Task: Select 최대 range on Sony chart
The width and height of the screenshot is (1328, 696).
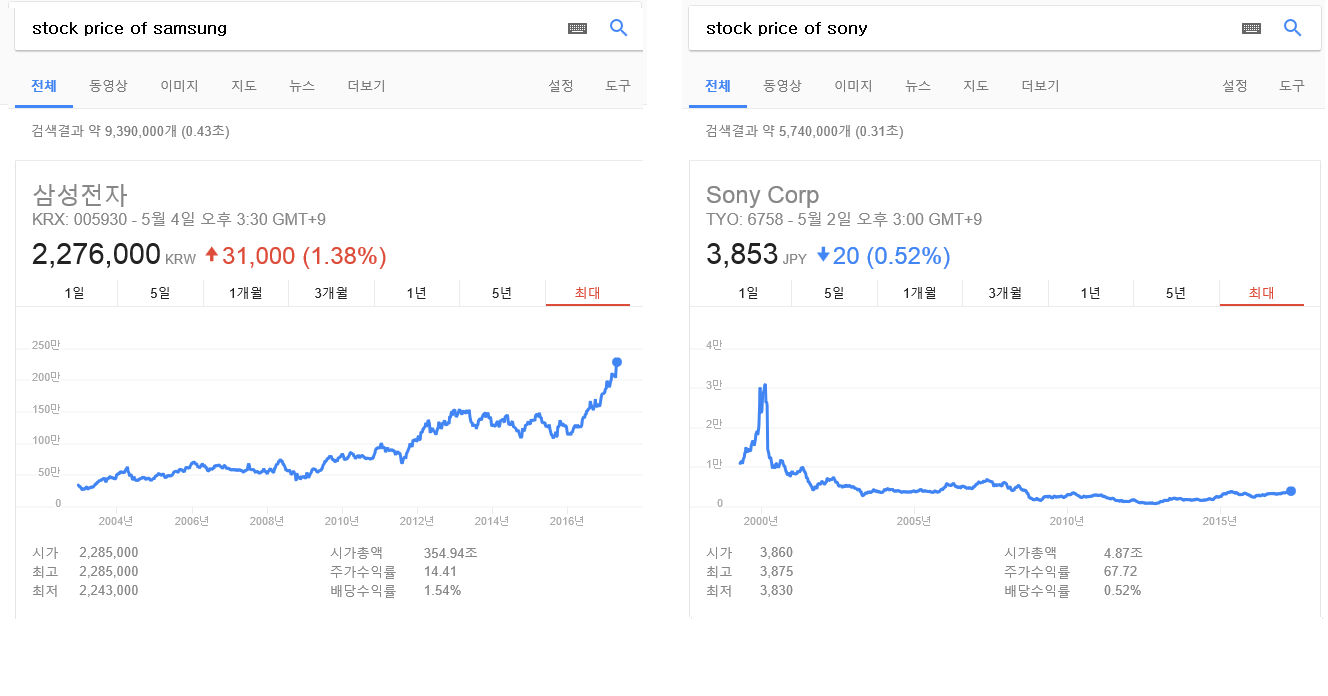Action: (1261, 293)
